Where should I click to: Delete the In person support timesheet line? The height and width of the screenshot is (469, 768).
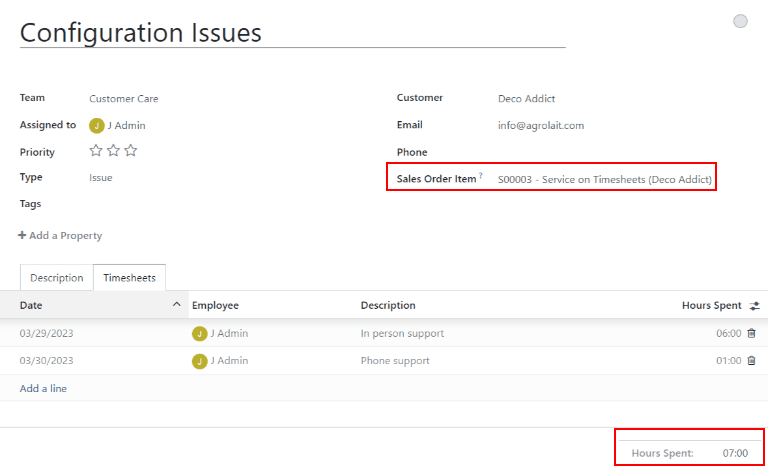click(752, 333)
